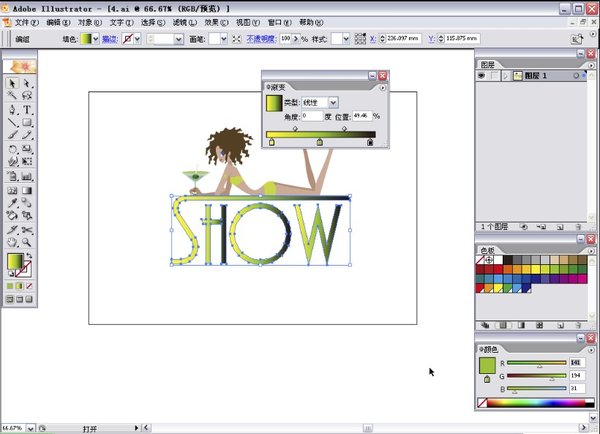The height and width of the screenshot is (434, 600).
Task: Open zoom level dropdown at bottom
Action: (31, 428)
